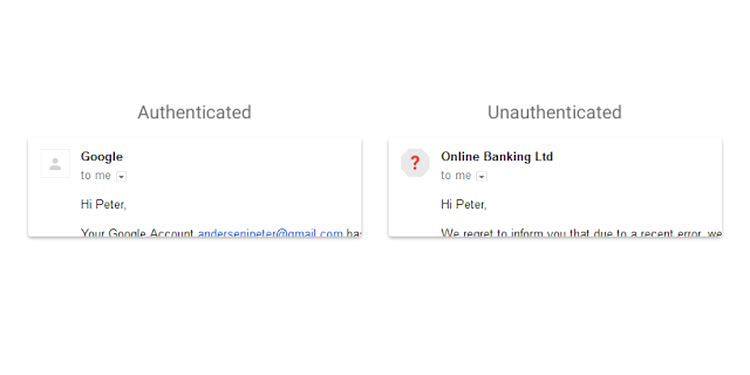Click the word "Ltd" in banking sender
Image resolution: width=750 pixels, height=375 pixels.
[x=544, y=157]
